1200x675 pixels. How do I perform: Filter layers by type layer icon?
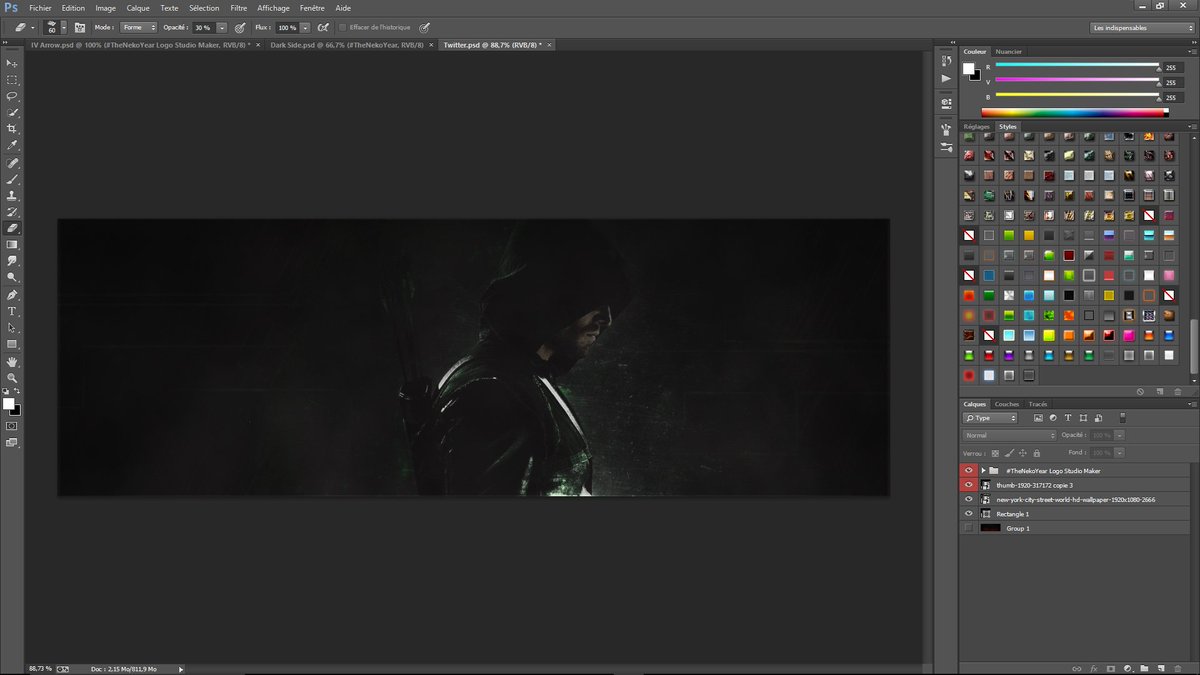(1067, 418)
